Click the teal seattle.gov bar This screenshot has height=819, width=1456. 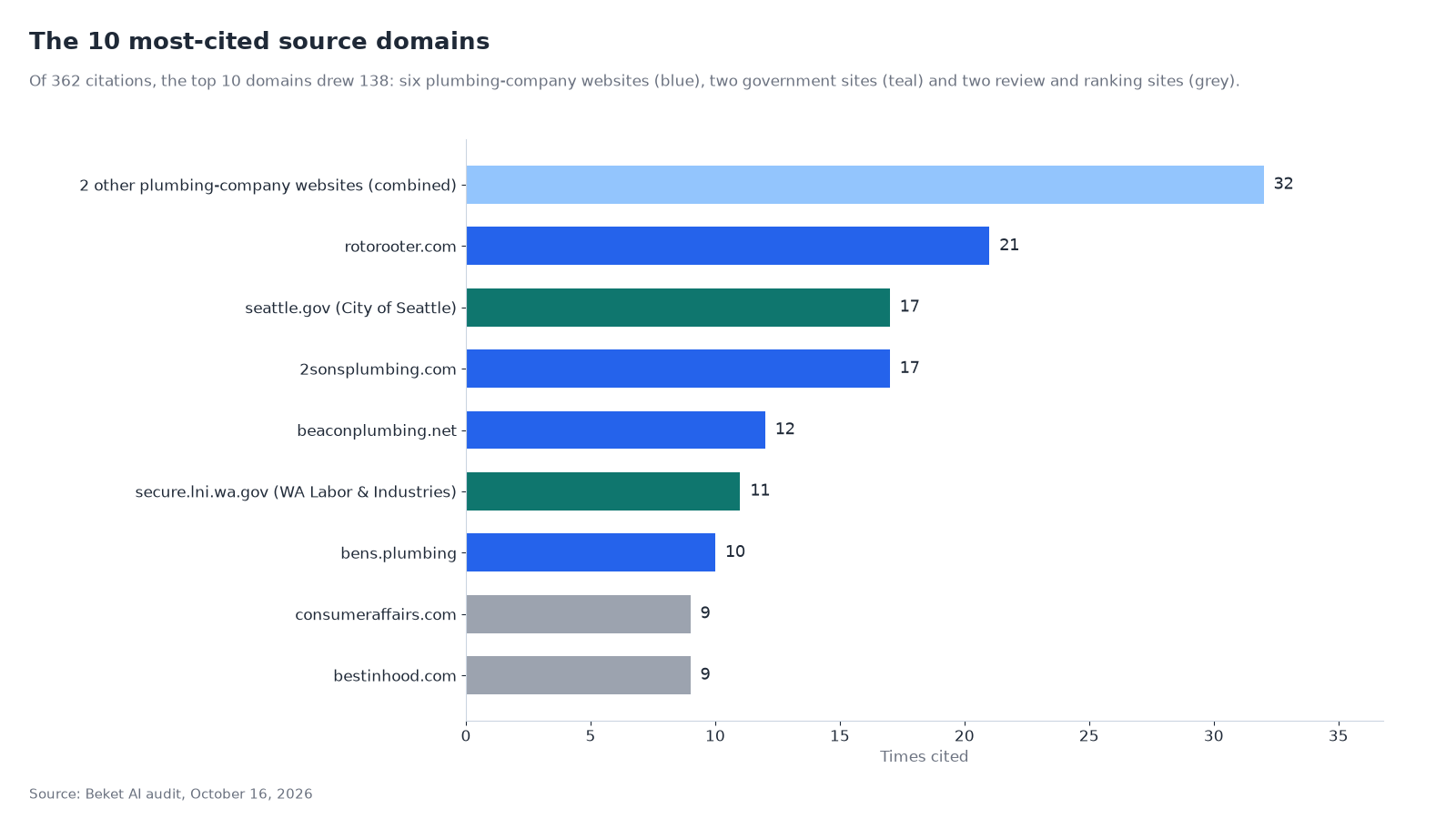click(678, 308)
